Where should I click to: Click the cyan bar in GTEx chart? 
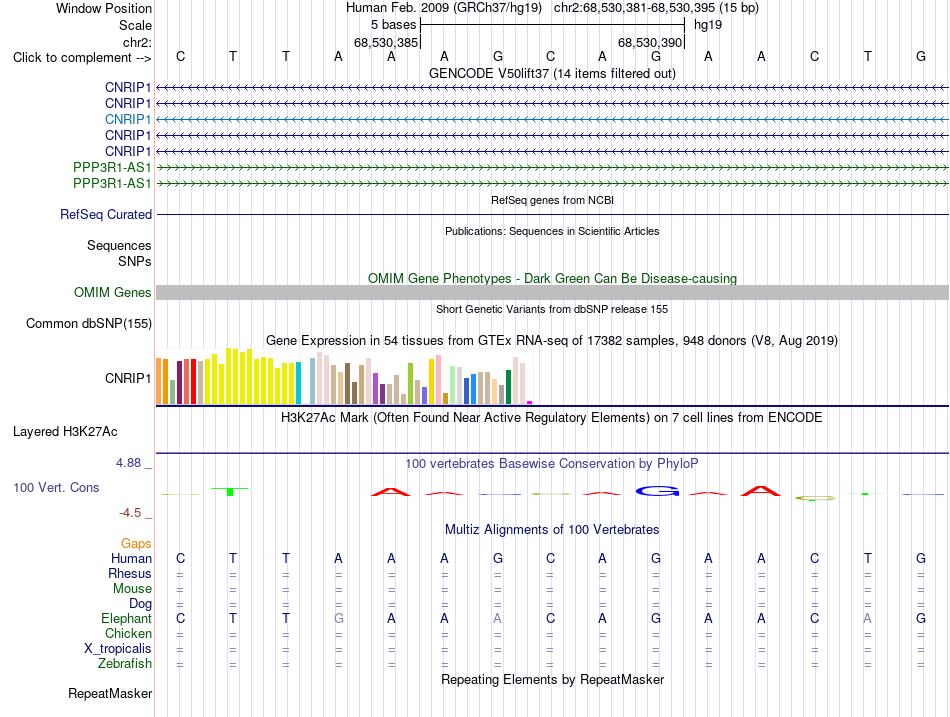298,383
